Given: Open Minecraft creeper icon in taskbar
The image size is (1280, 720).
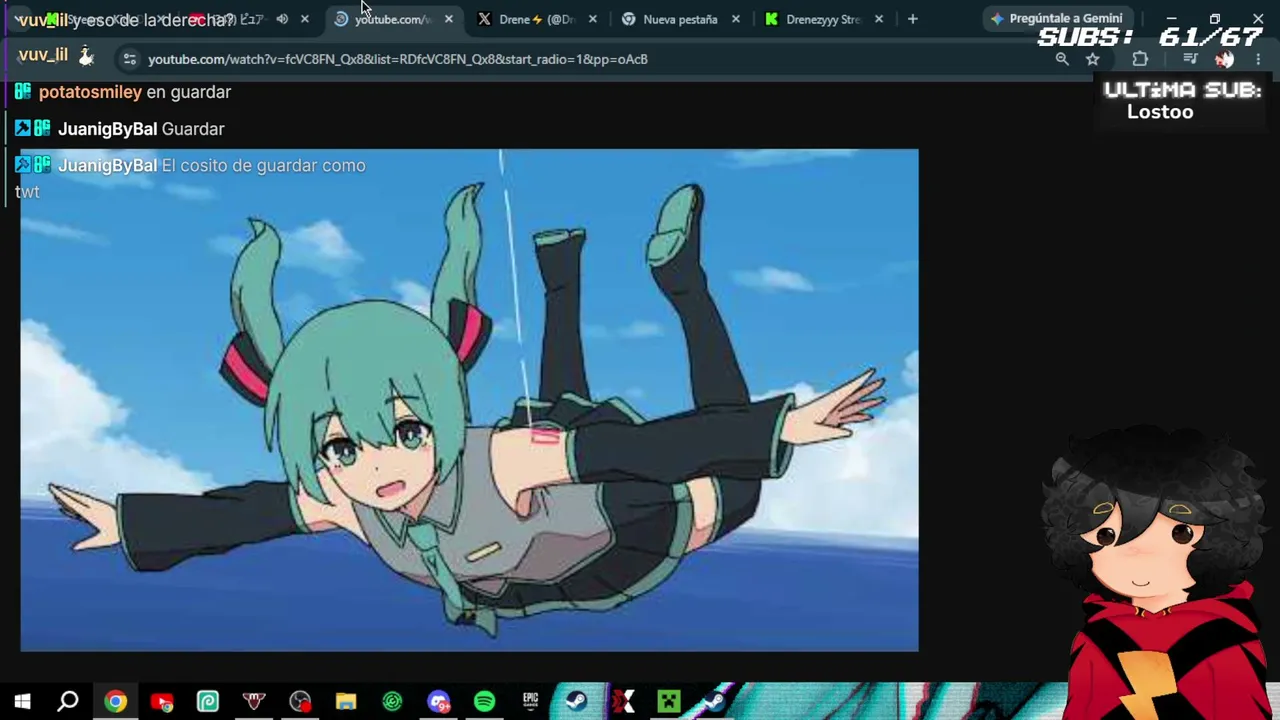Looking at the screenshot, I should point(668,702).
